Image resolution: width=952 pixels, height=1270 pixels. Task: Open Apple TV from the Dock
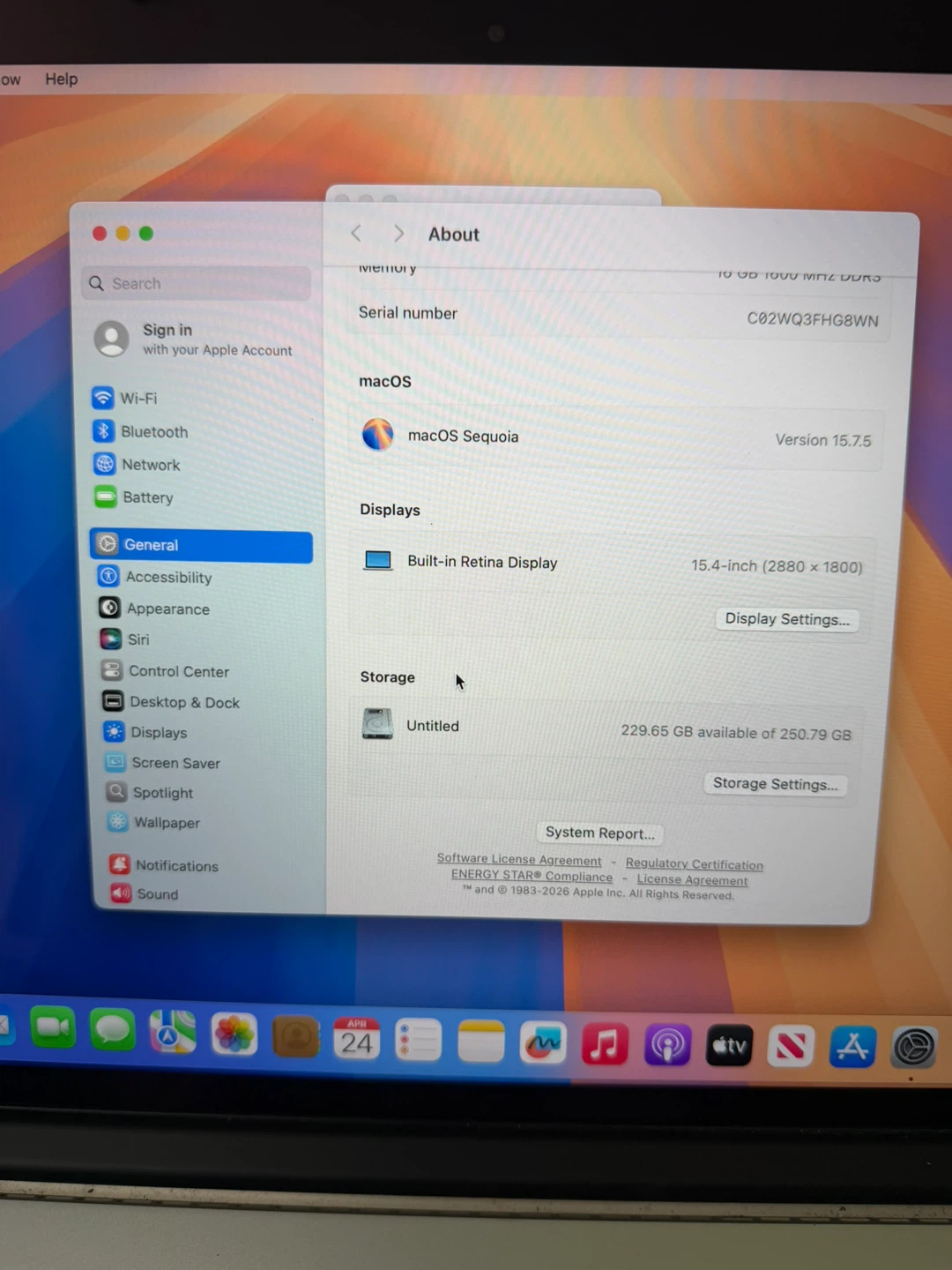tap(729, 1046)
